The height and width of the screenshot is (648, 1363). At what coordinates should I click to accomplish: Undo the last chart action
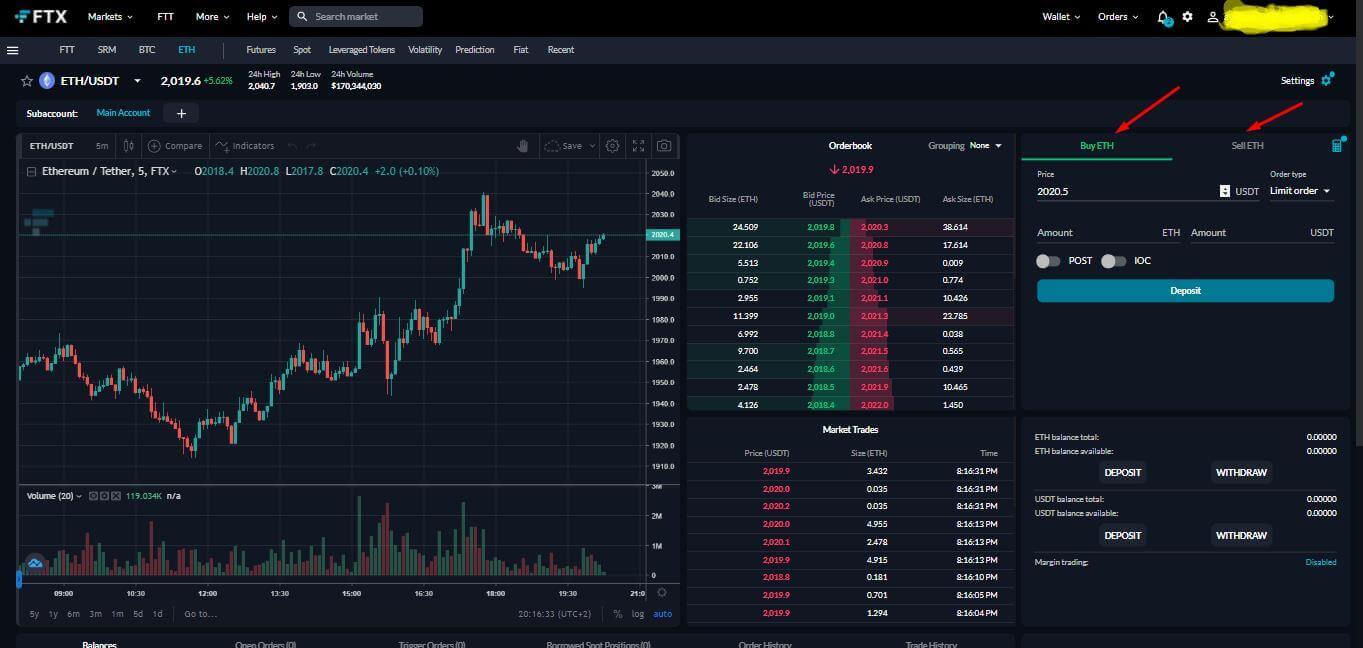coord(292,146)
